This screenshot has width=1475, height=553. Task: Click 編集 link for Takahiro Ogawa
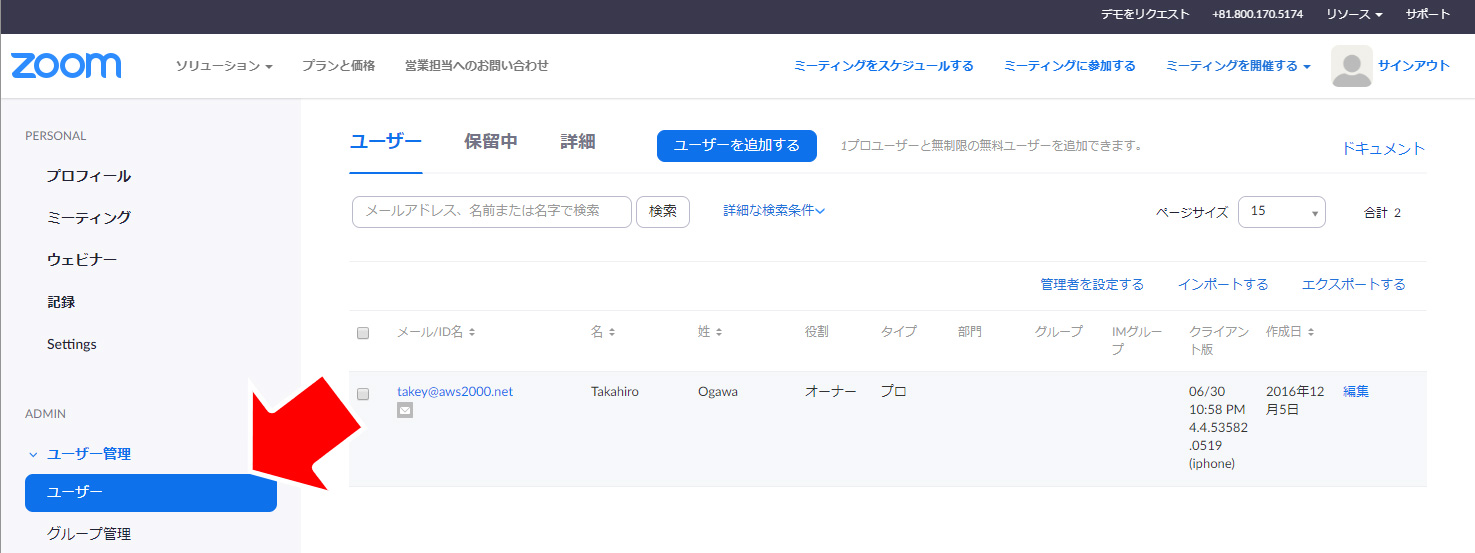pyautogui.click(x=1356, y=392)
